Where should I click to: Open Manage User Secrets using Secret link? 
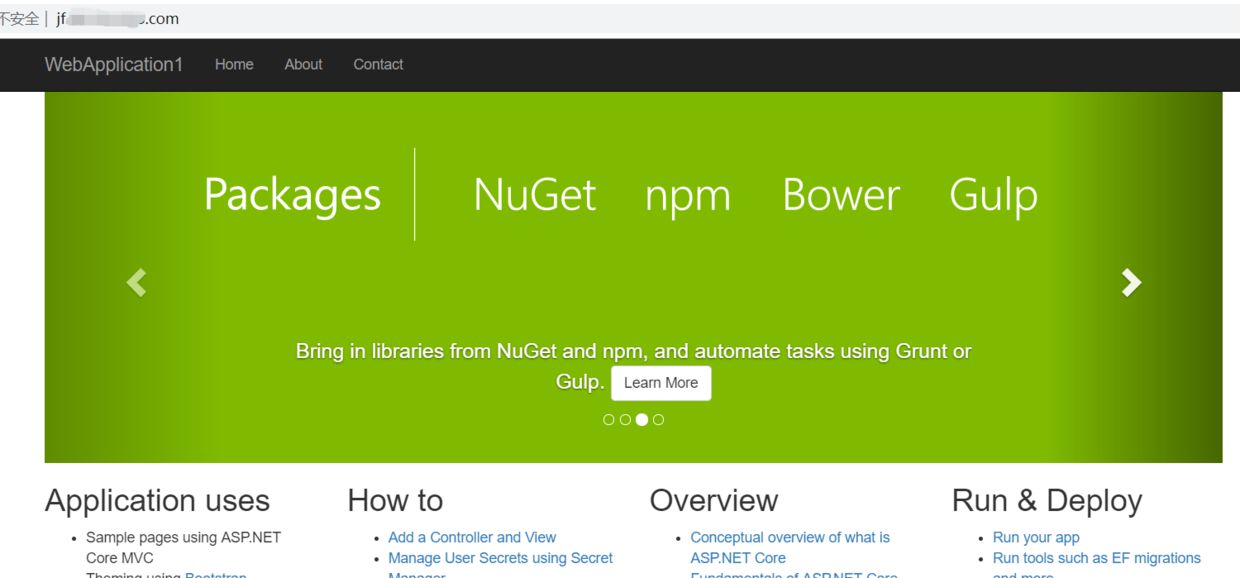point(500,558)
